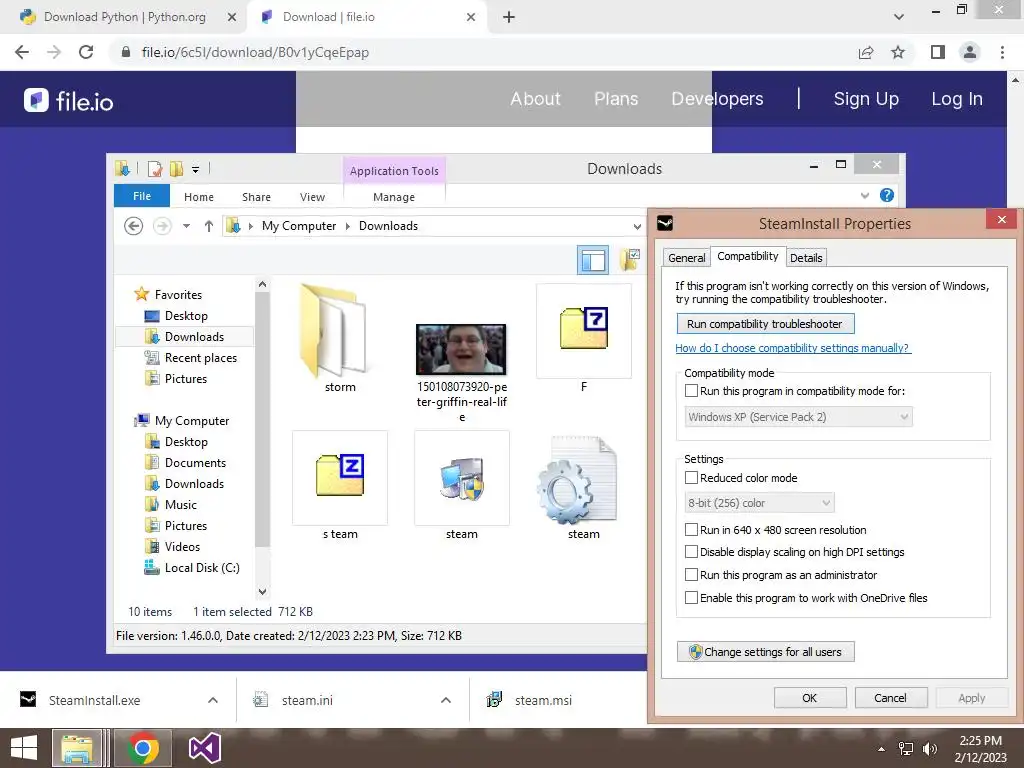Click the navigation pane scrollbar up arrow
The height and width of the screenshot is (768, 1024).
263,284
